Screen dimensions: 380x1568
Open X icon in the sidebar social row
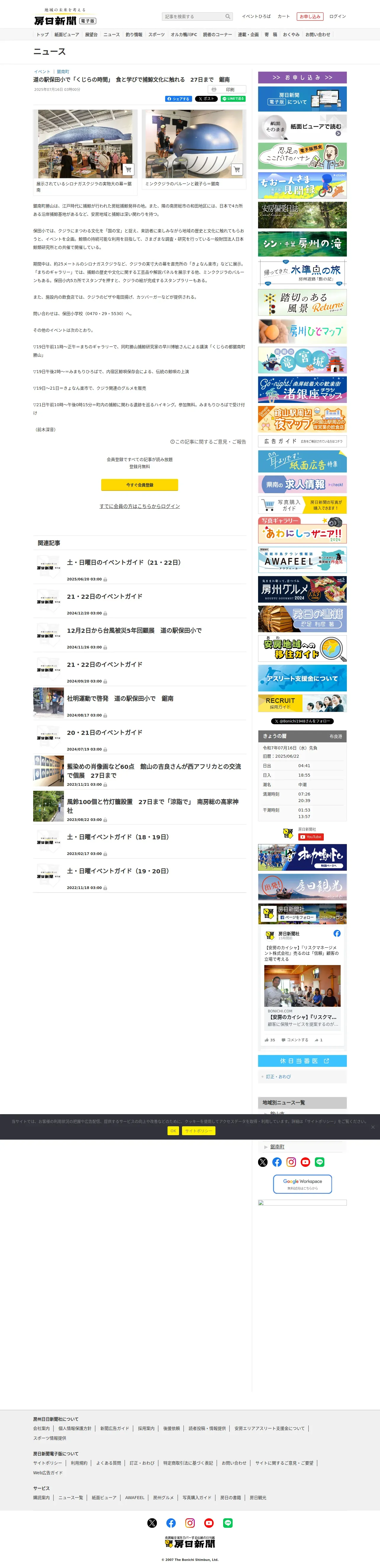263,1162
